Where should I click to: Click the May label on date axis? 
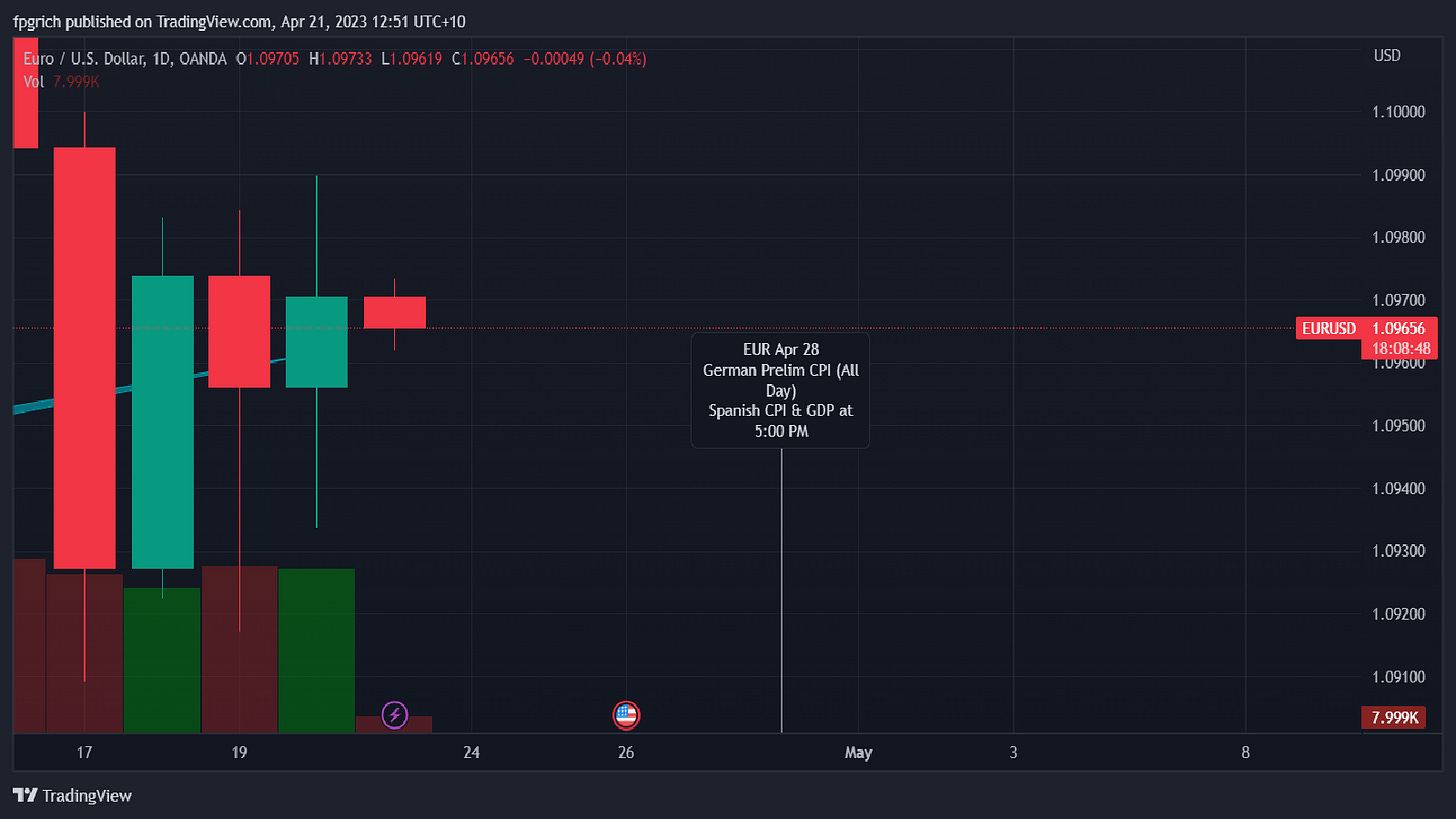pyautogui.click(x=858, y=753)
